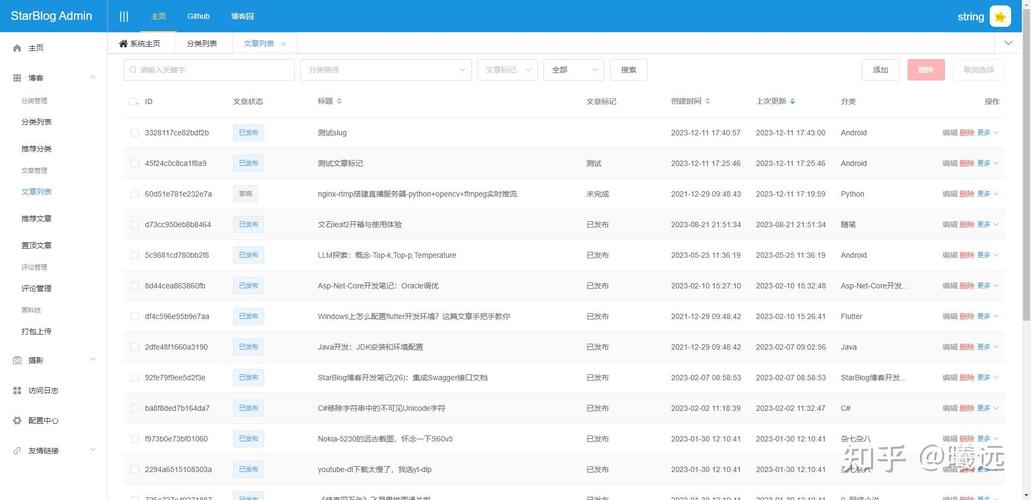Open the 全部 status dropdown
Screen dimensions: 1031x500
point(573,70)
